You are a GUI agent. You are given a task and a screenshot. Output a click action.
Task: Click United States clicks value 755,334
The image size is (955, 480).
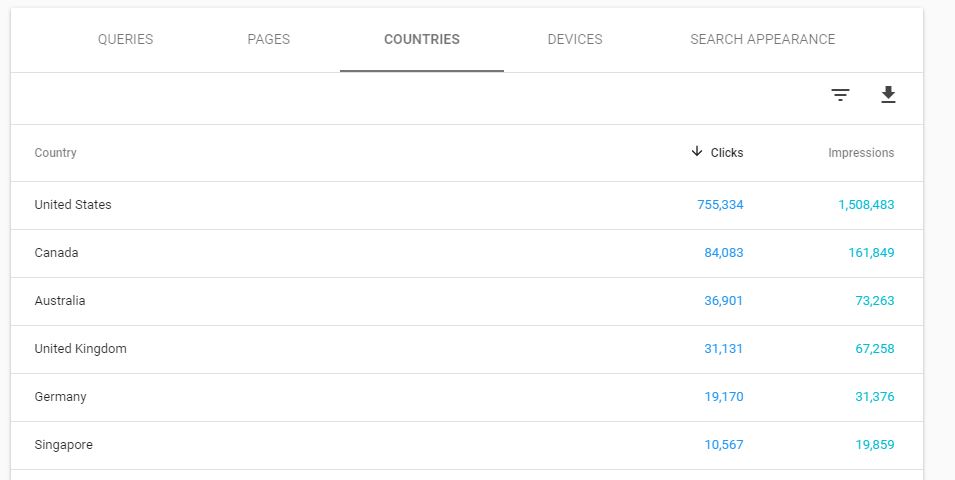[x=720, y=205]
